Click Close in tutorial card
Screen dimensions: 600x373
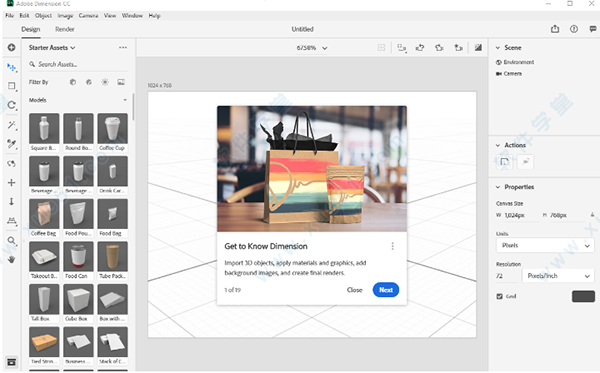[x=354, y=290]
